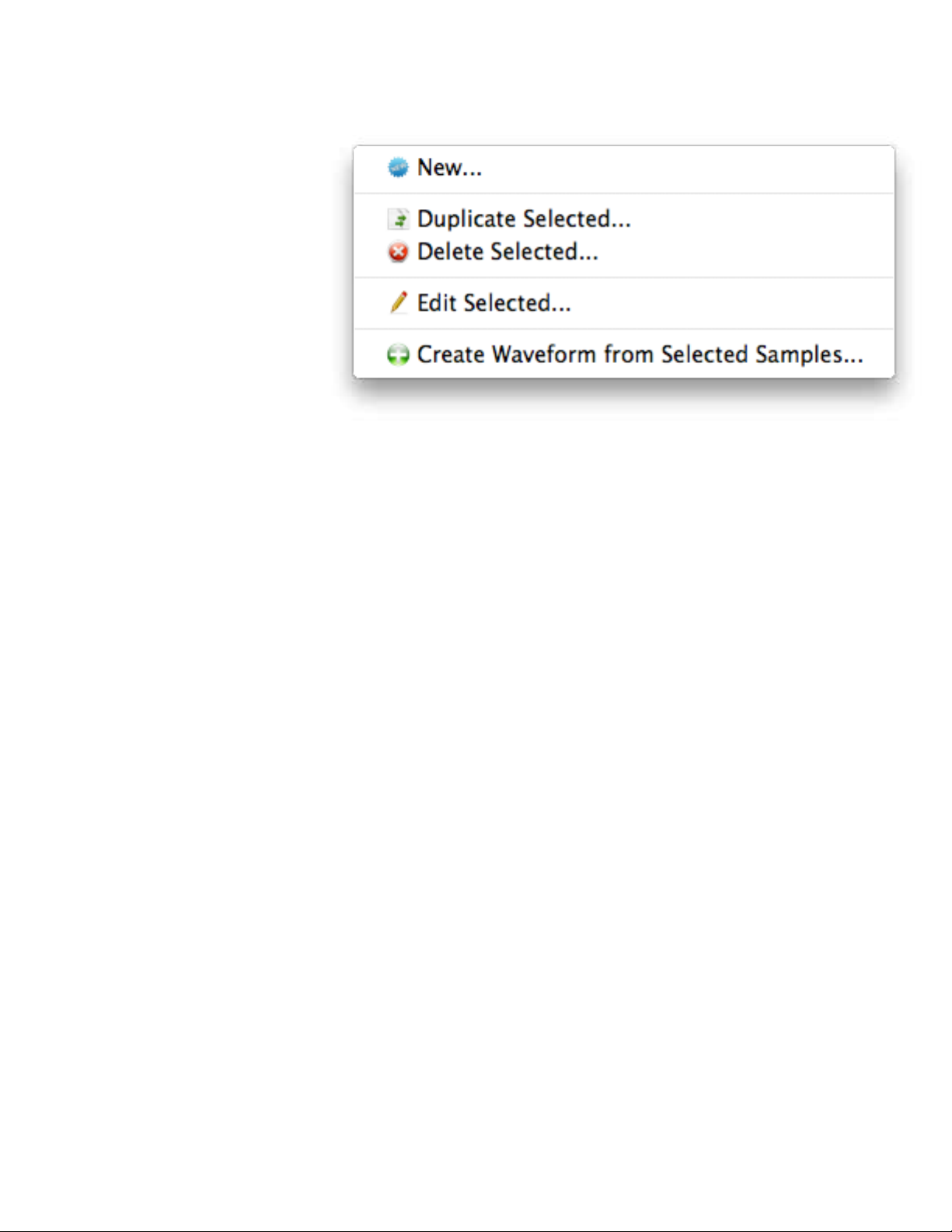Click the red circle icon beside Delete Selected
This screenshot has height=1232, width=952.
click(x=398, y=252)
